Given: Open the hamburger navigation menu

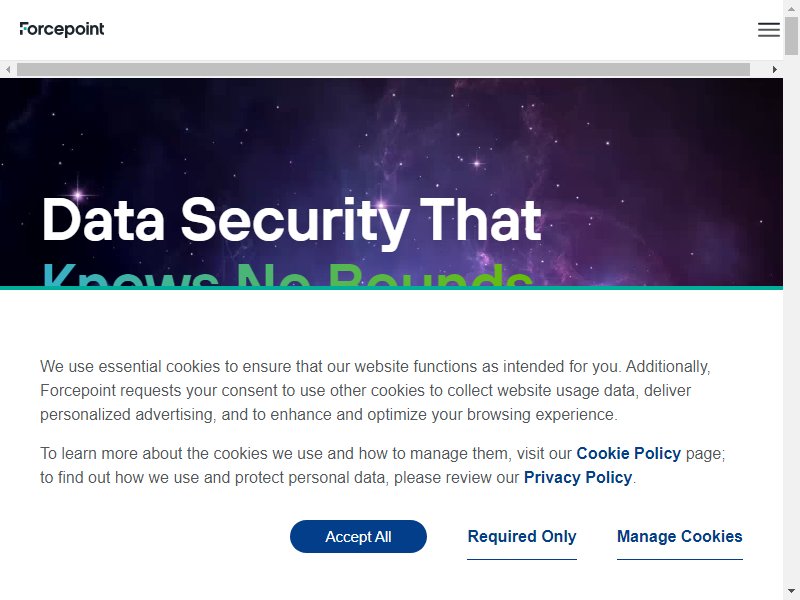Looking at the screenshot, I should [768, 30].
